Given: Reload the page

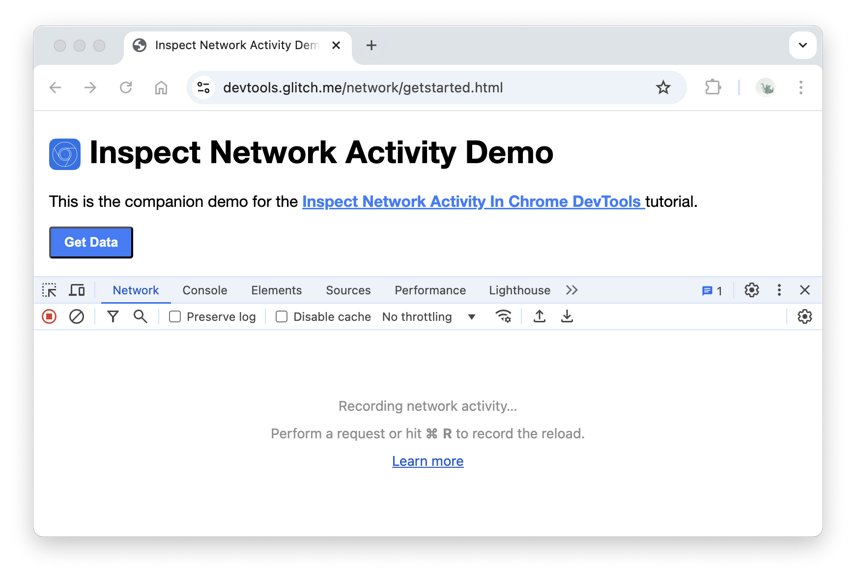Looking at the screenshot, I should (126, 87).
